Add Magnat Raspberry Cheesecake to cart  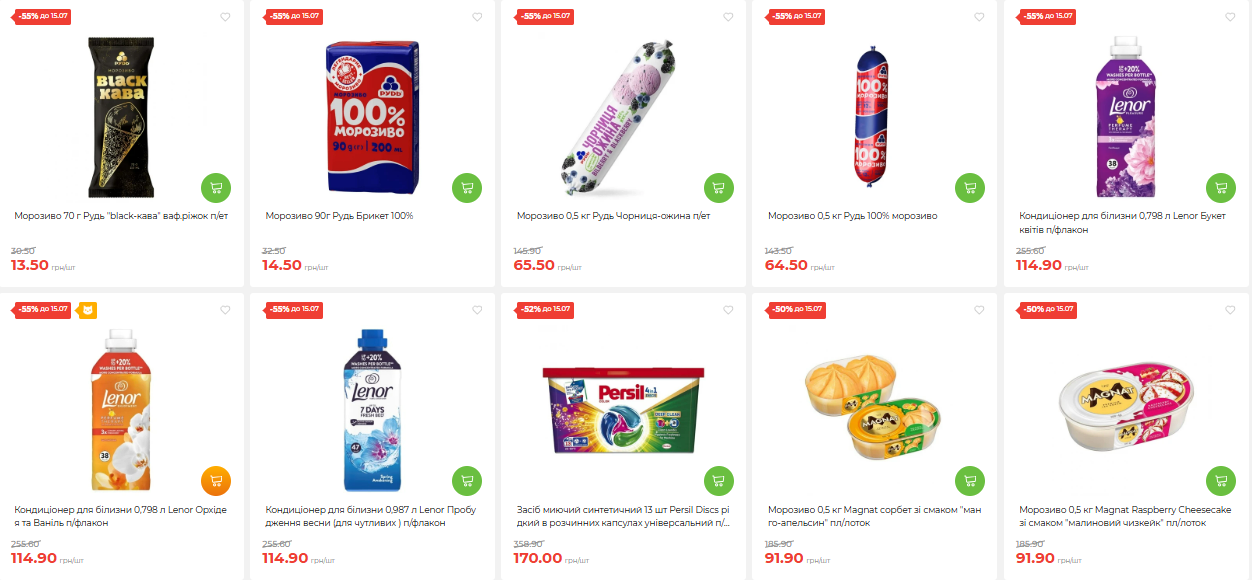pos(1220,481)
